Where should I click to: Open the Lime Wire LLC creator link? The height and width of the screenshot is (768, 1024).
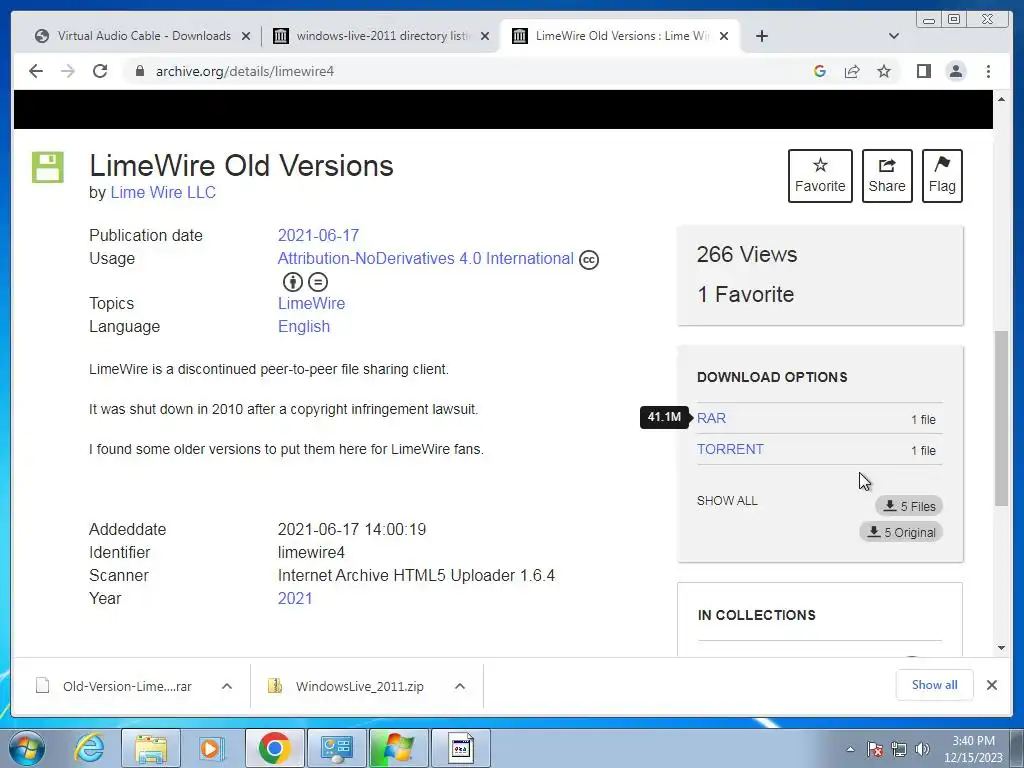[x=163, y=192]
